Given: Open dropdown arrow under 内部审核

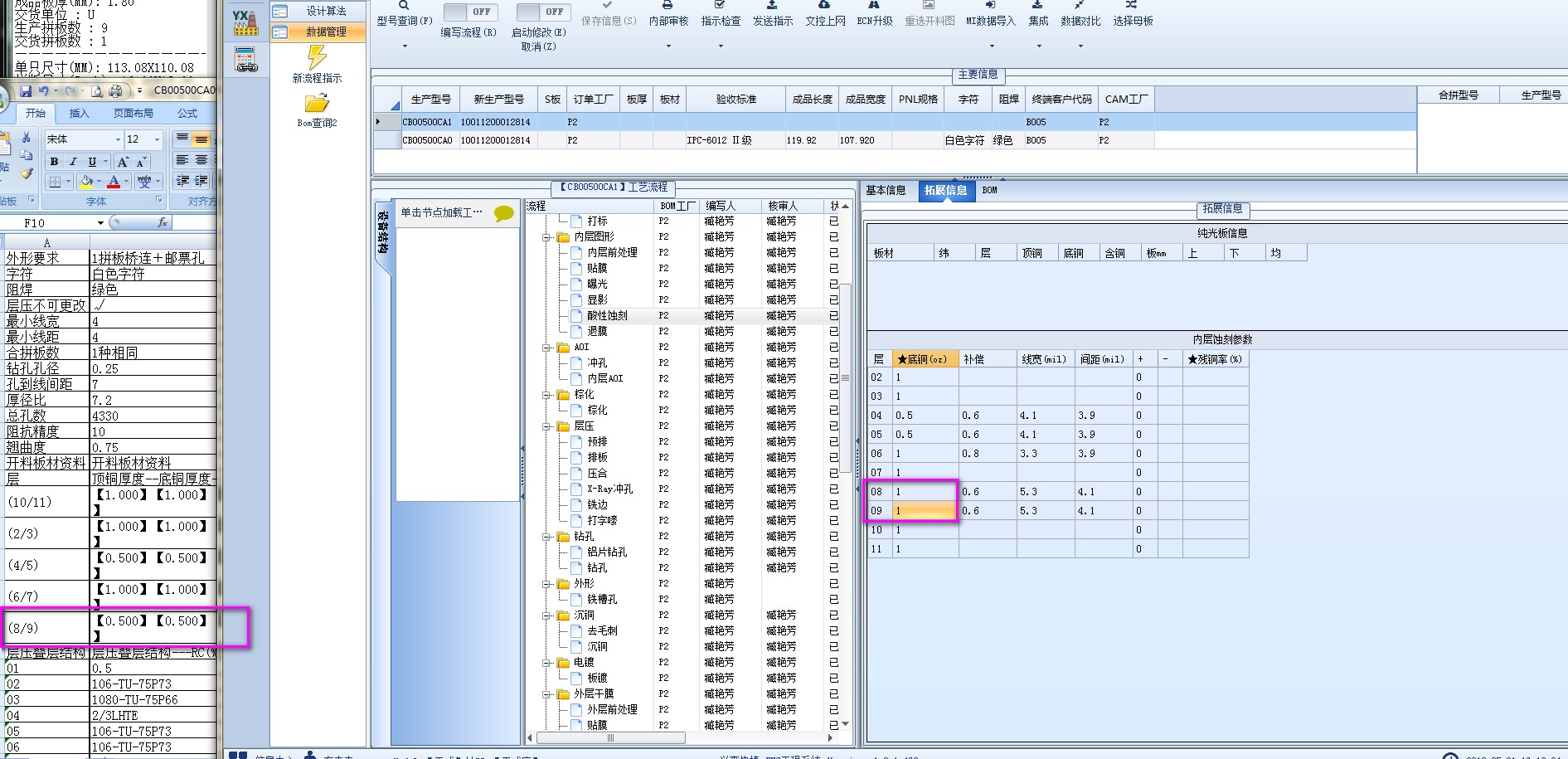Looking at the screenshot, I should coord(668,46).
